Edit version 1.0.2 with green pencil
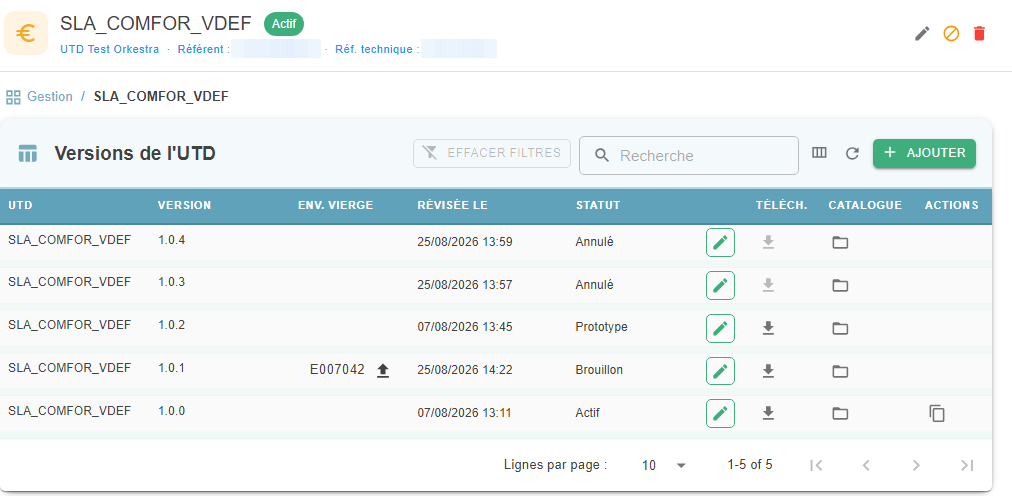The image size is (1012, 496). click(720, 328)
